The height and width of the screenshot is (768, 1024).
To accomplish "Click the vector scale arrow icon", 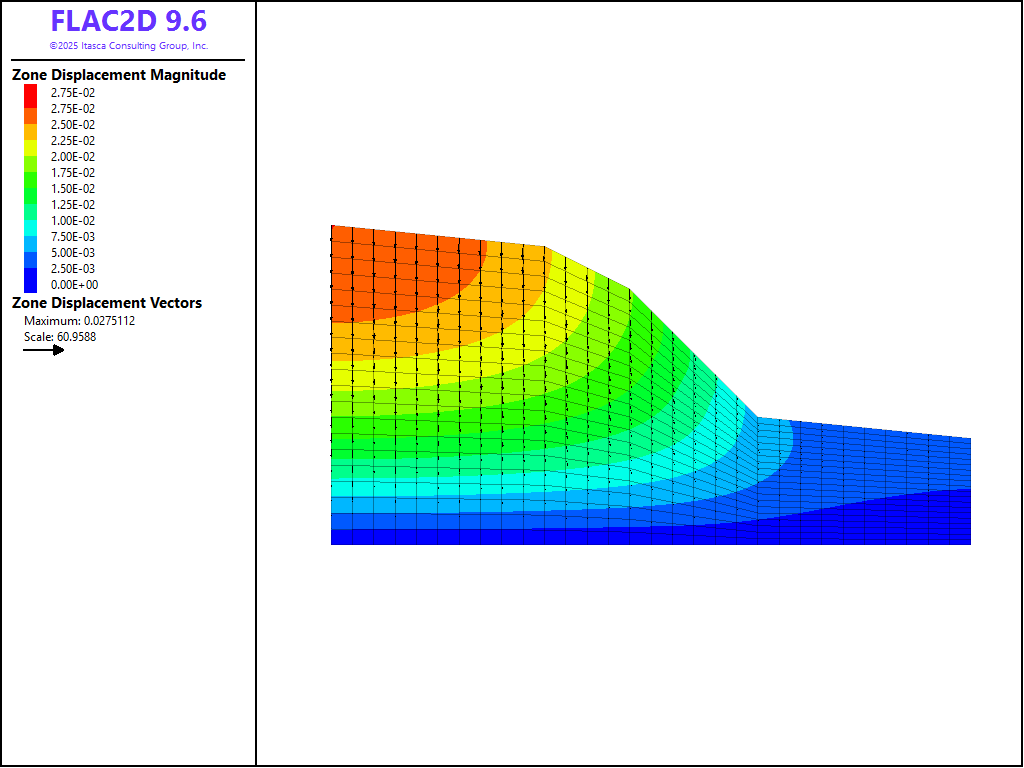I will point(44,350).
